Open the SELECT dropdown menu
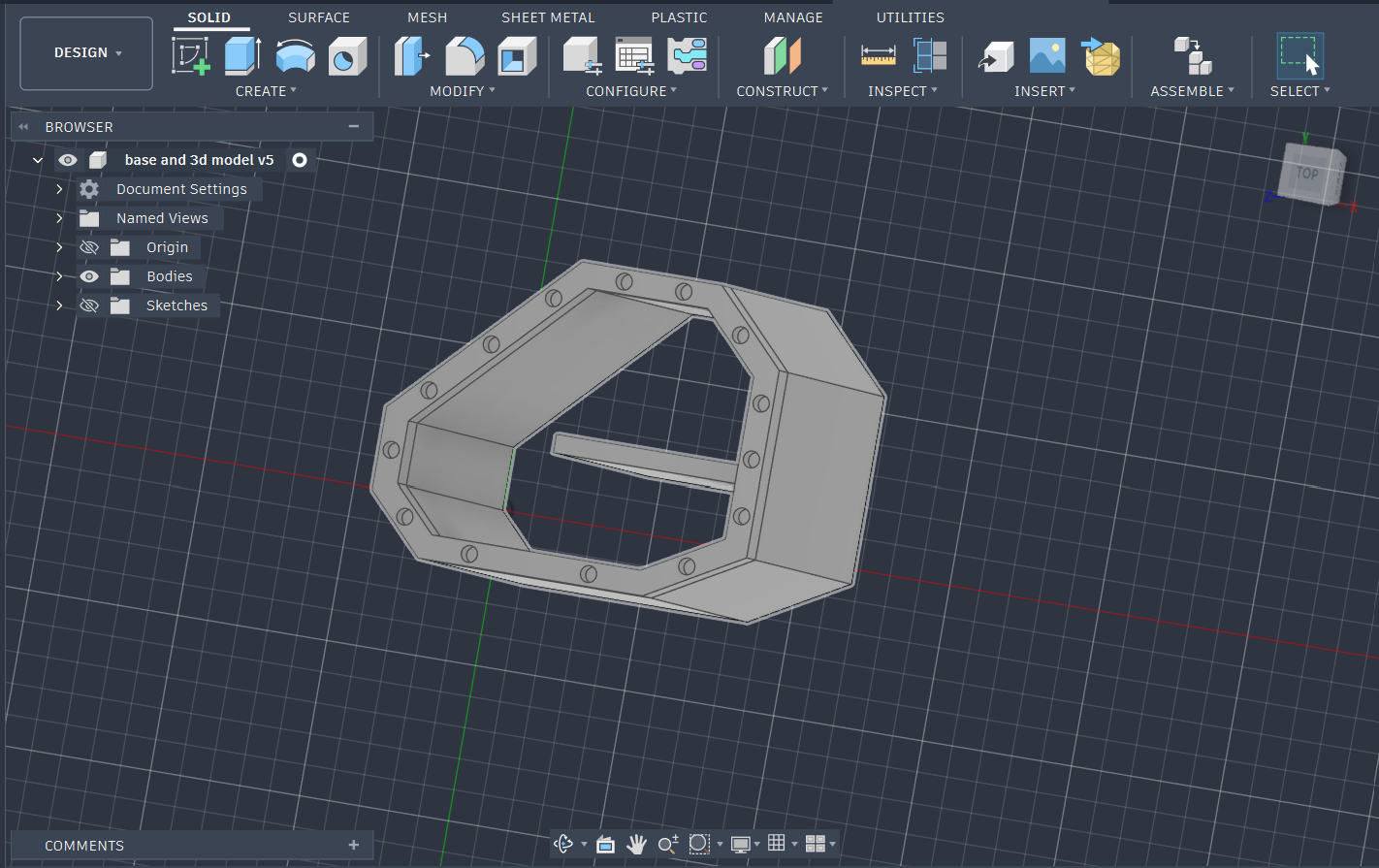Viewport: 1379px width, 868px height. [x=1300, y=91]
